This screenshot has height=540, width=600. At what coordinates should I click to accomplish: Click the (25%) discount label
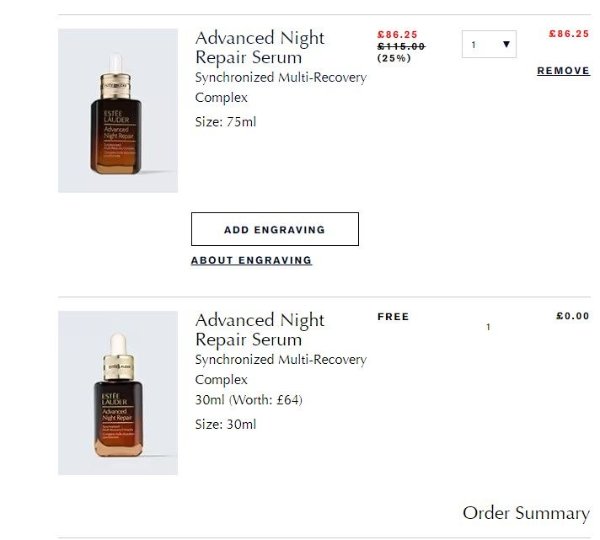pos(392,58)
